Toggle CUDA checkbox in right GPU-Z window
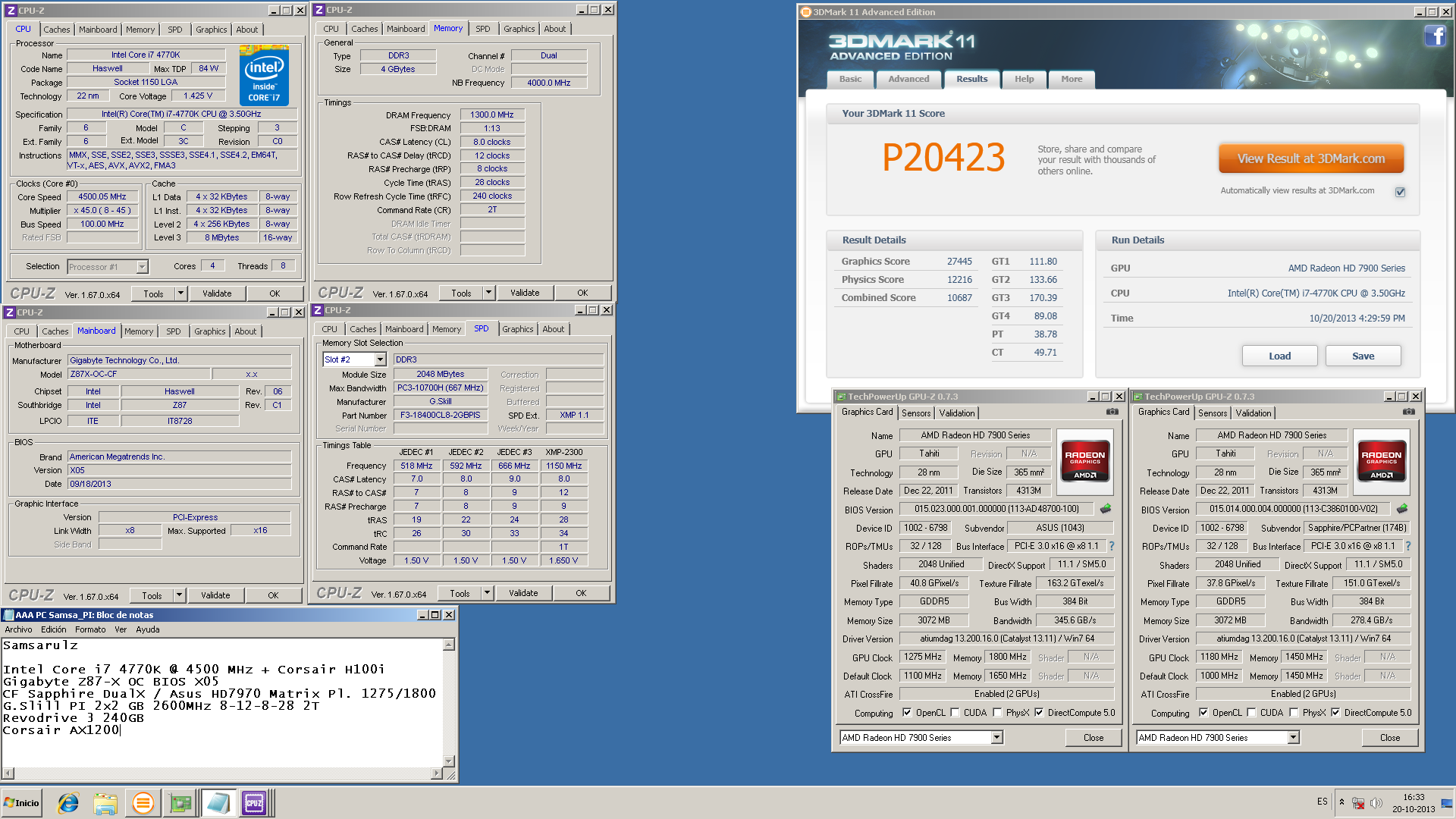This screenshot has height=819, width=1456. coord(1251,713)
